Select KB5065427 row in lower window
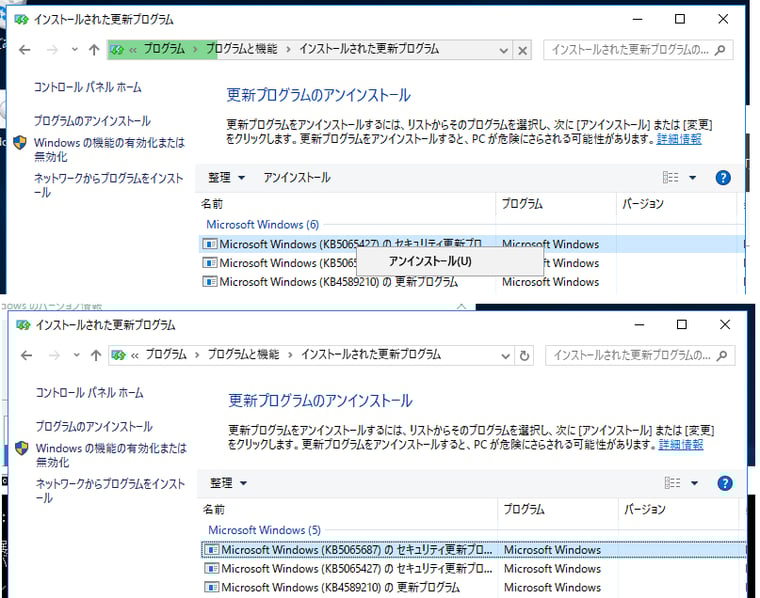760x598 pixels. click(x=474, y=569)
